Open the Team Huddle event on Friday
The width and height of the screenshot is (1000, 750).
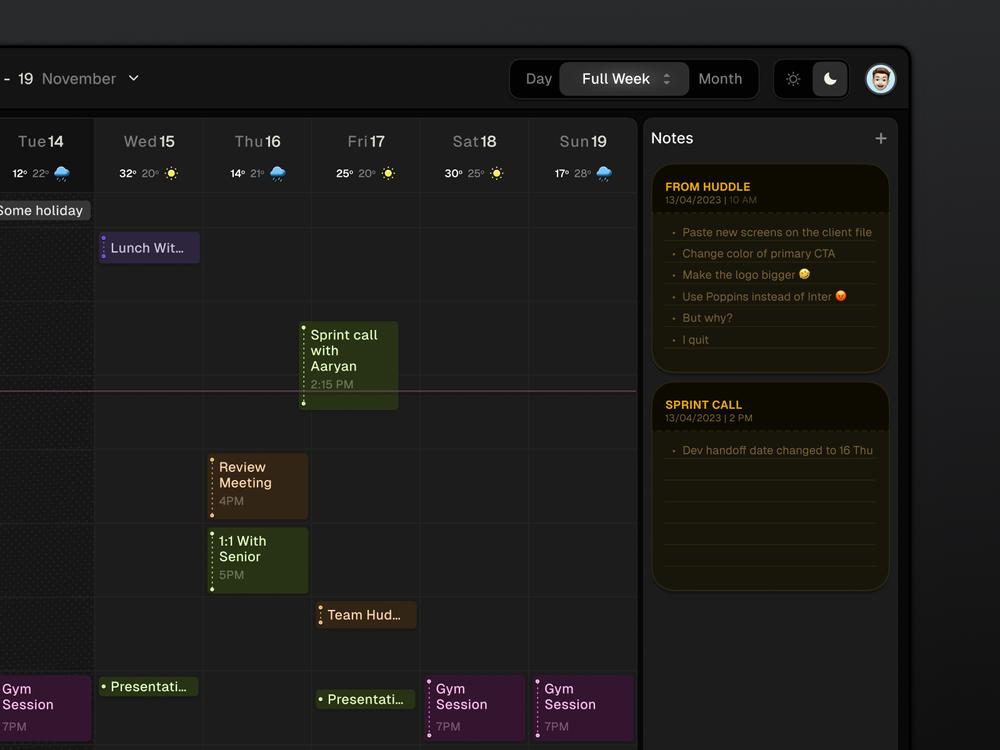click(x=365, y=615)
